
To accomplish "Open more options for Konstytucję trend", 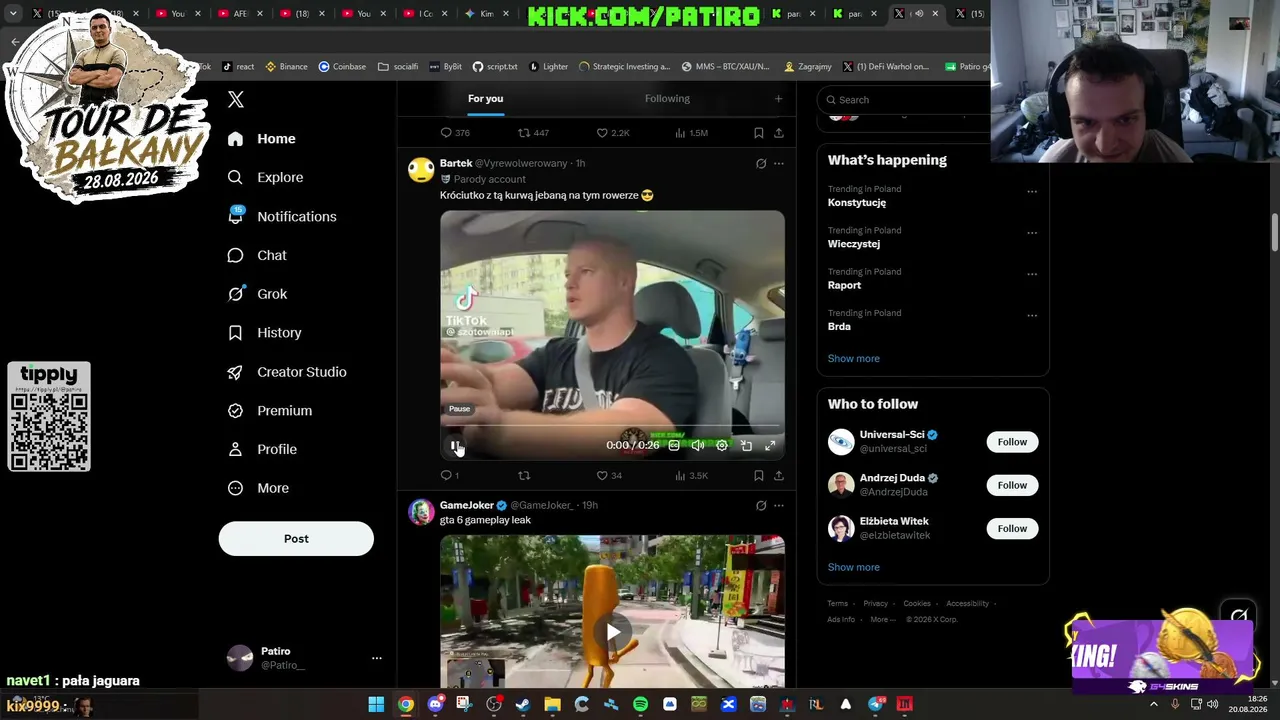I will point(1032,191).
